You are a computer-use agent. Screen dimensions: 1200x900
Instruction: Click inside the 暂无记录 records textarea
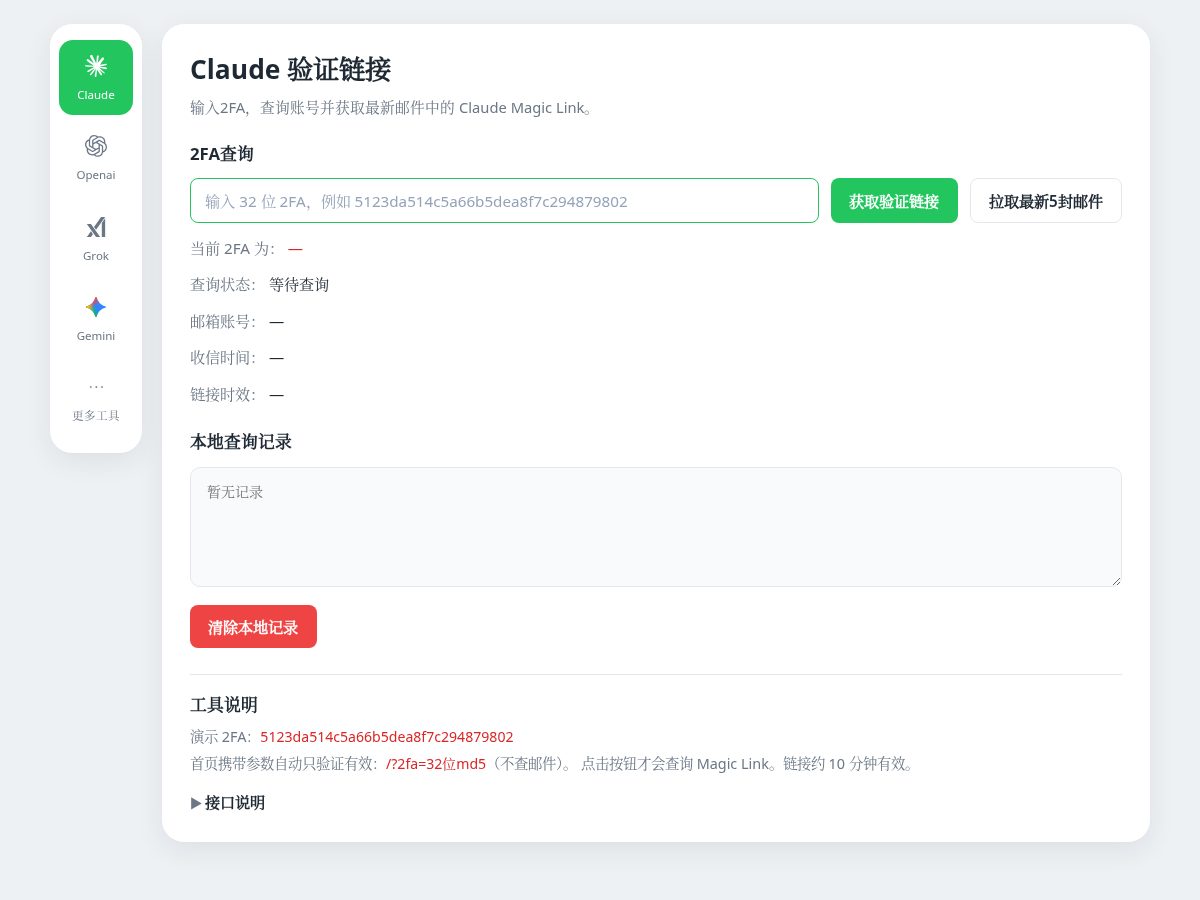click(656, 527)
